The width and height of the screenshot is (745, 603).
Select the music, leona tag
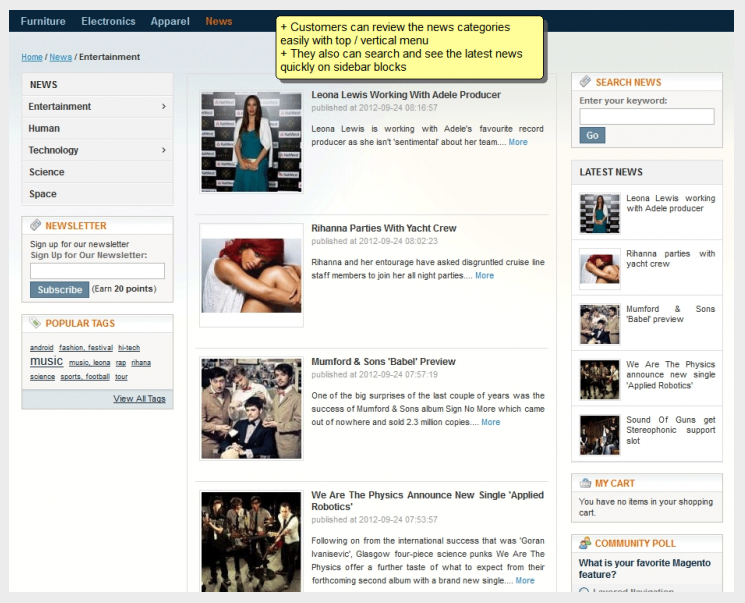point(89,363)
